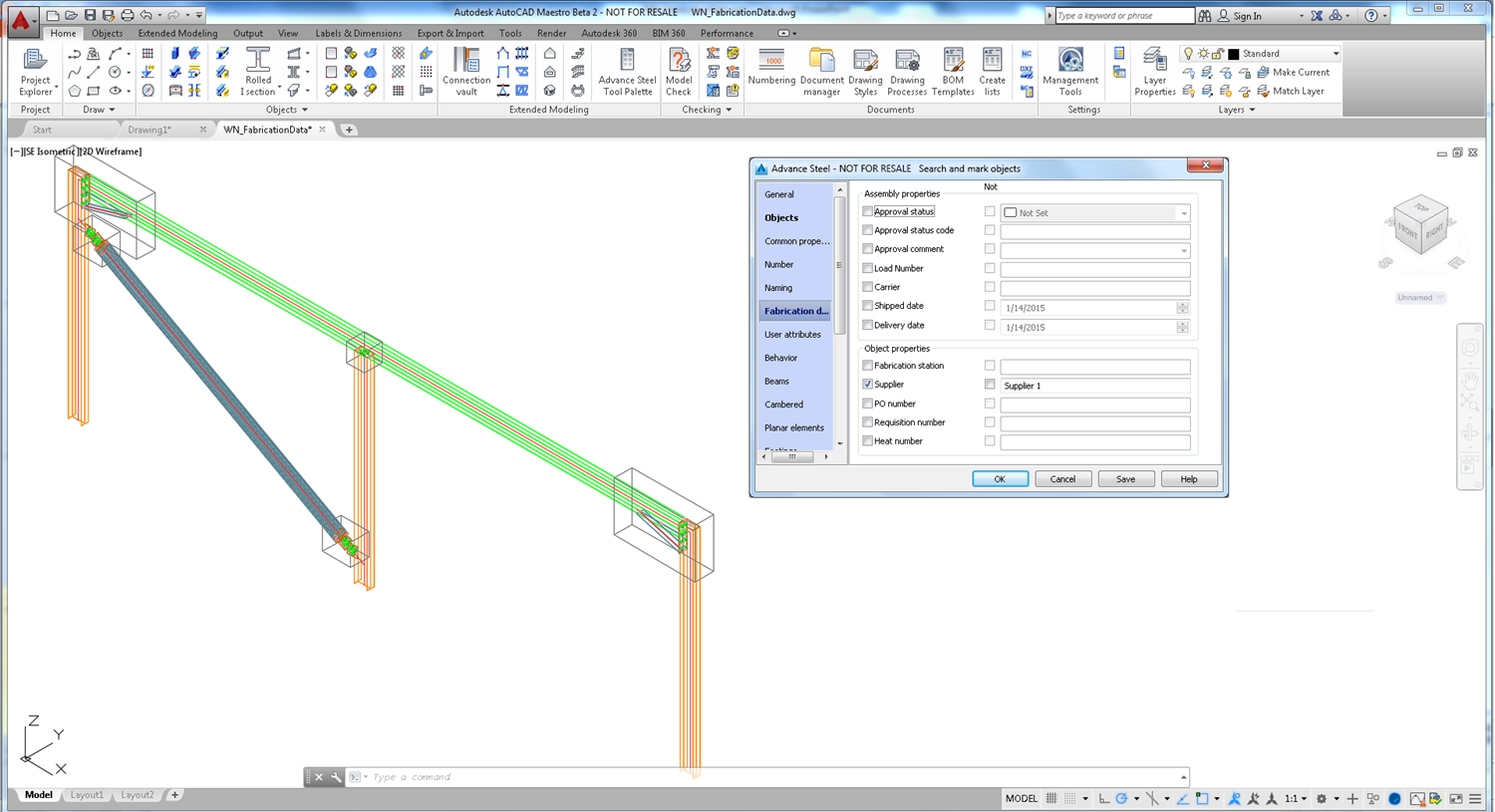Open BOM Templates editor
The width and height of the screenshot is (1495, 812).
pyautogui.click(x=953, y=72)
